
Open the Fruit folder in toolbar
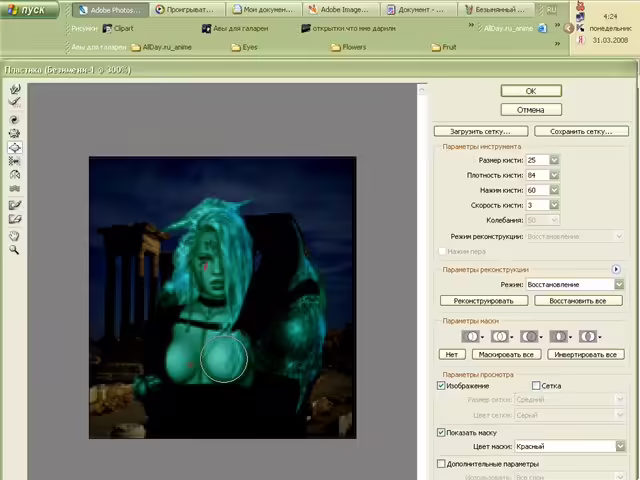pyautogui.click(x=444, y=47)
